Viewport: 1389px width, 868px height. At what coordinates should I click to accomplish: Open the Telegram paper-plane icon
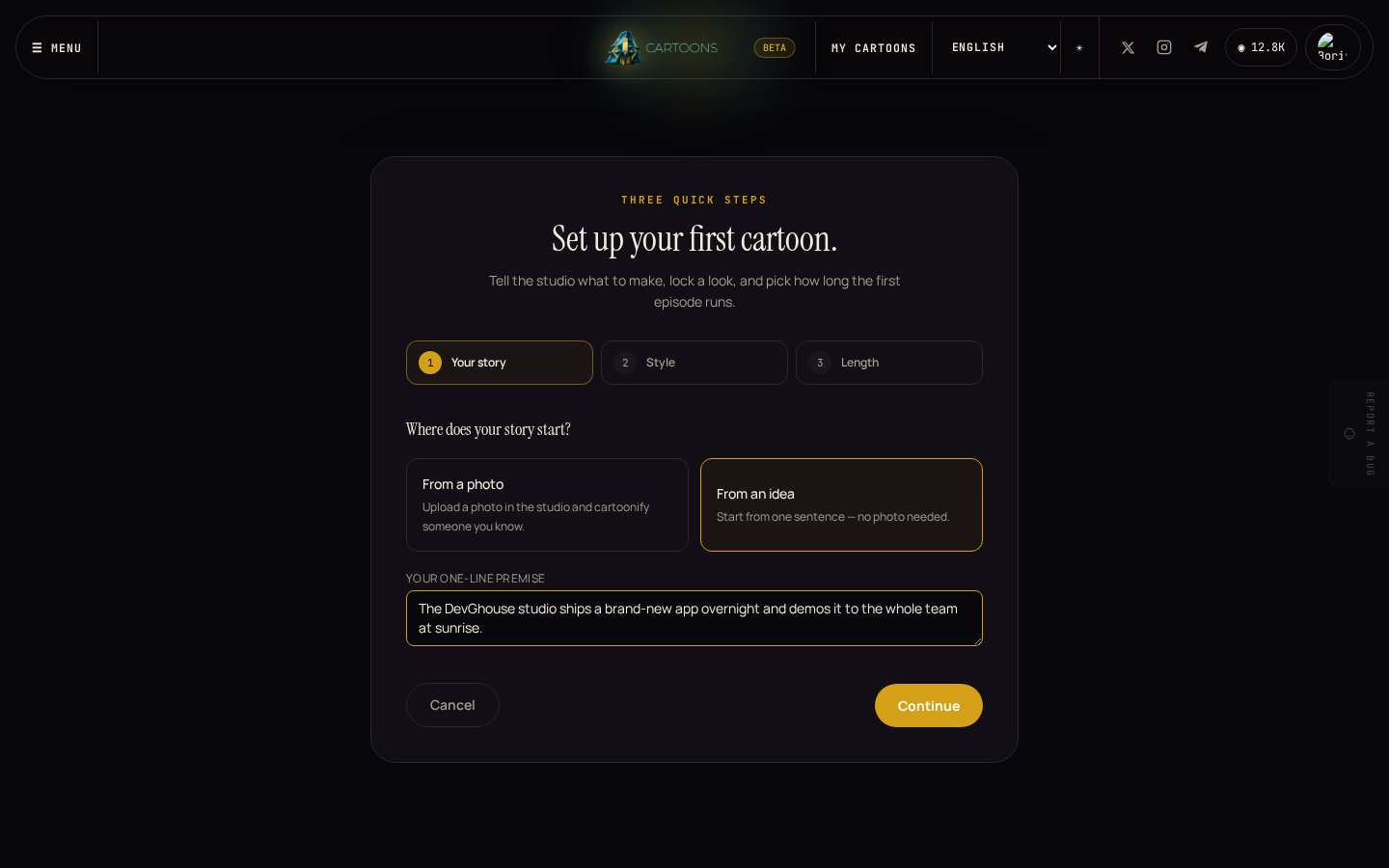(1201, 47)
